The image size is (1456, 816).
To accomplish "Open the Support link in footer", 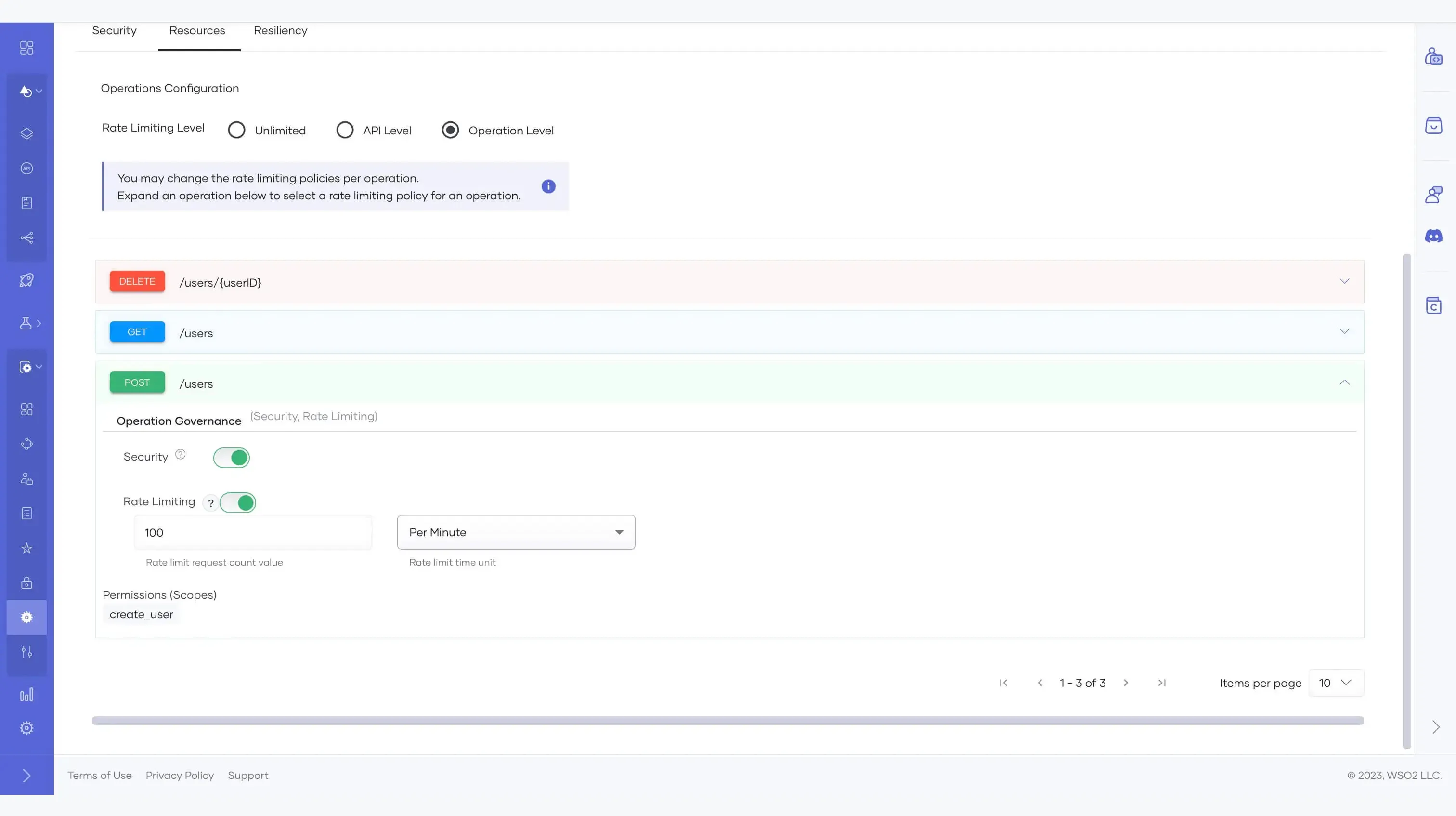I will pos(247,775).
